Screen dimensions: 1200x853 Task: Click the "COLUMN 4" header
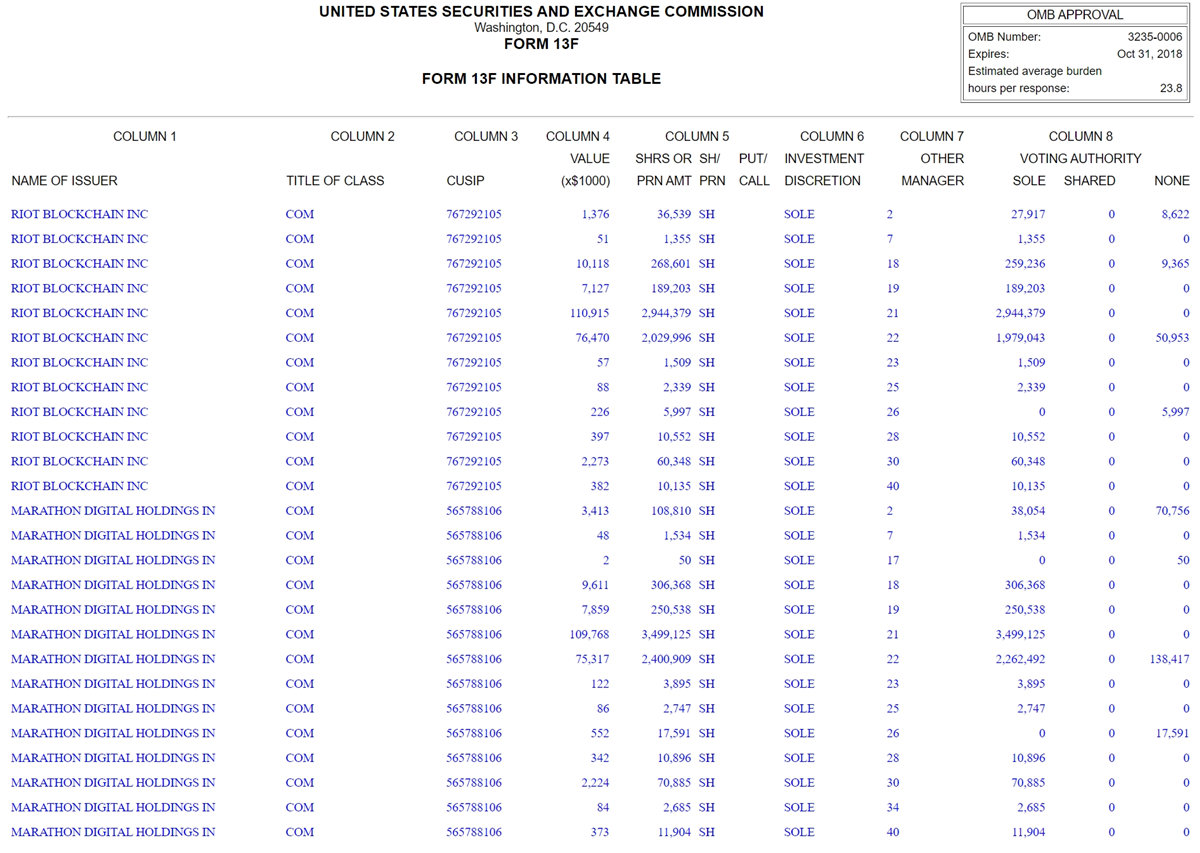(x=578, y=136)
